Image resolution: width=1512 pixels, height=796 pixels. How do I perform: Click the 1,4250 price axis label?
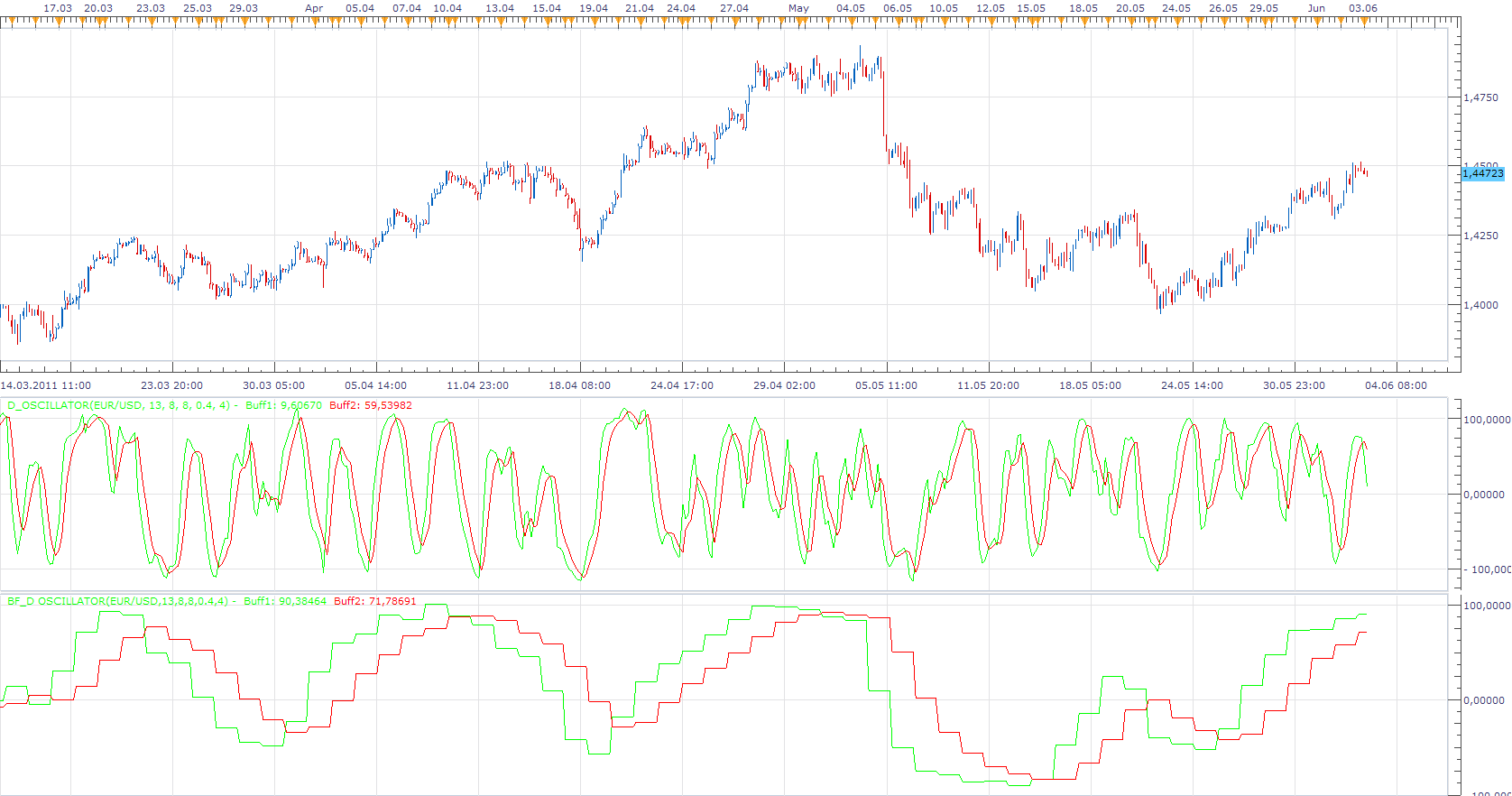point(1480,236)
